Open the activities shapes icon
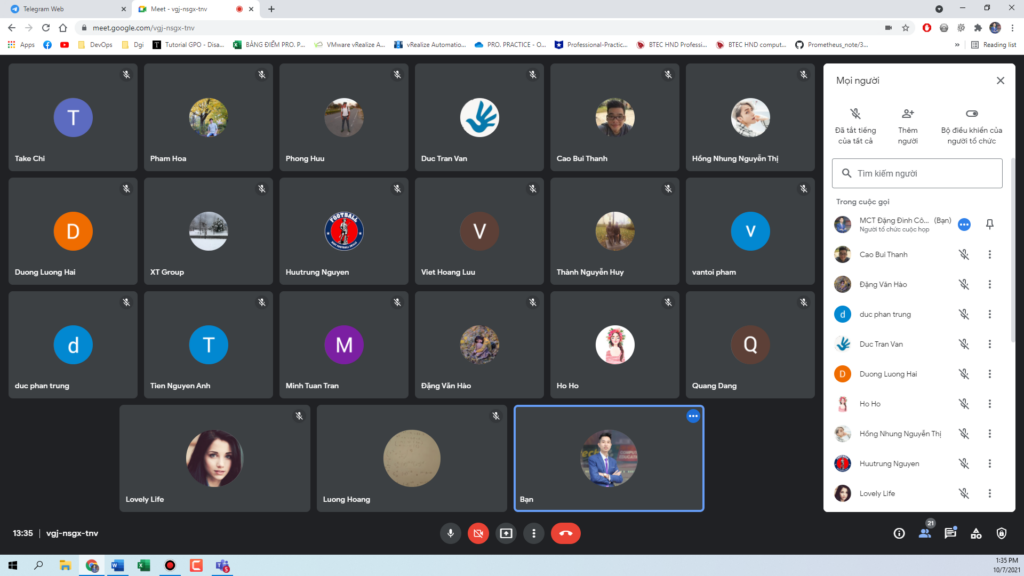 click(976, 533)
